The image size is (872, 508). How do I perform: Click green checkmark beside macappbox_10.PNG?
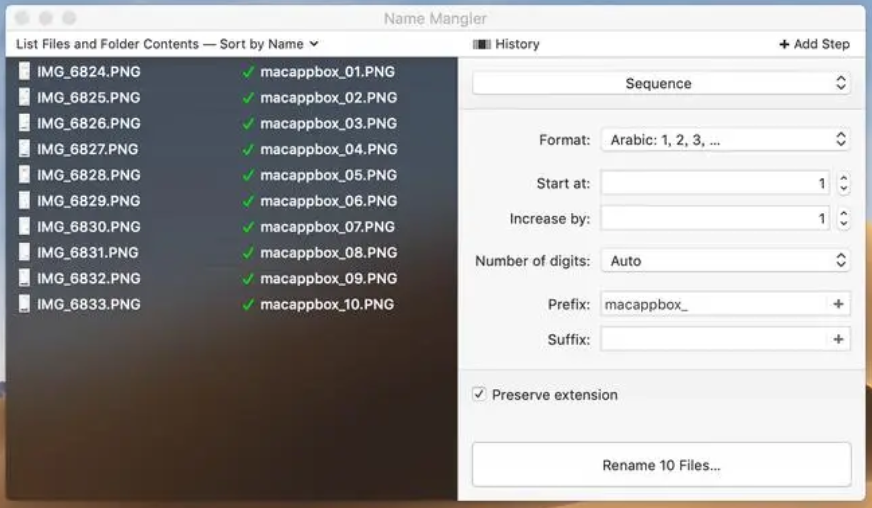tap(248, 304)
